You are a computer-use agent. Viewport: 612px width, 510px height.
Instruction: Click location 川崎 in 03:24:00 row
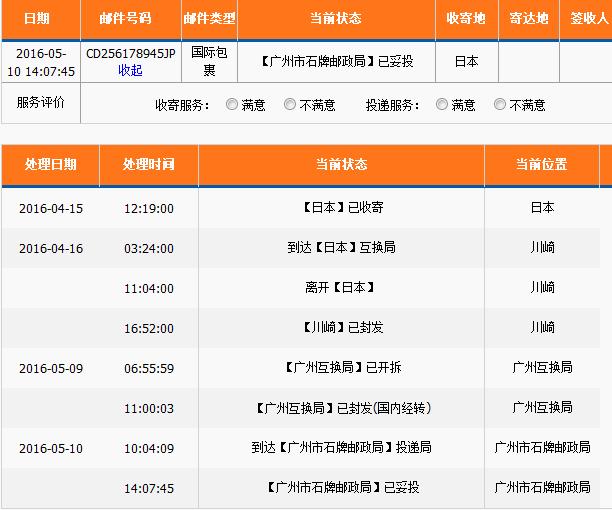coord(542,247)
